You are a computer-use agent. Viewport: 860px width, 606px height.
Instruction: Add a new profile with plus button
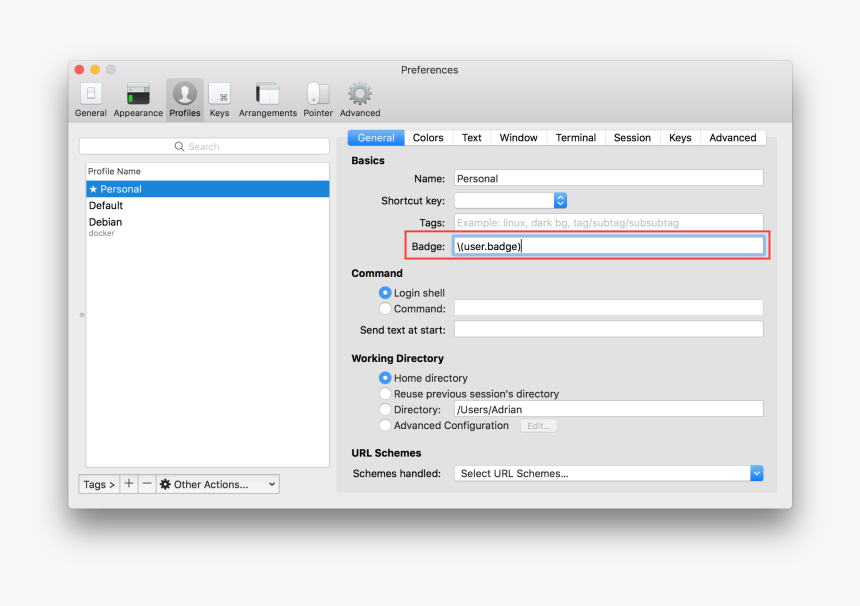coord(128,484)
